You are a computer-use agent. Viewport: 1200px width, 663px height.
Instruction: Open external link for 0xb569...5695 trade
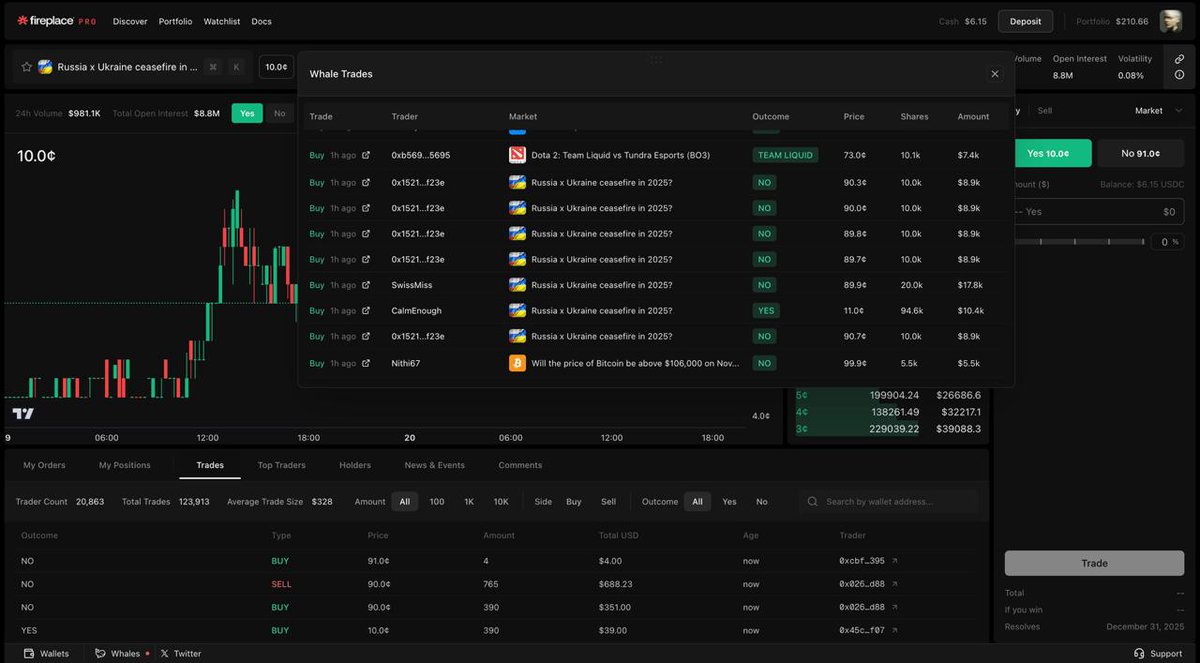(366, 155)
